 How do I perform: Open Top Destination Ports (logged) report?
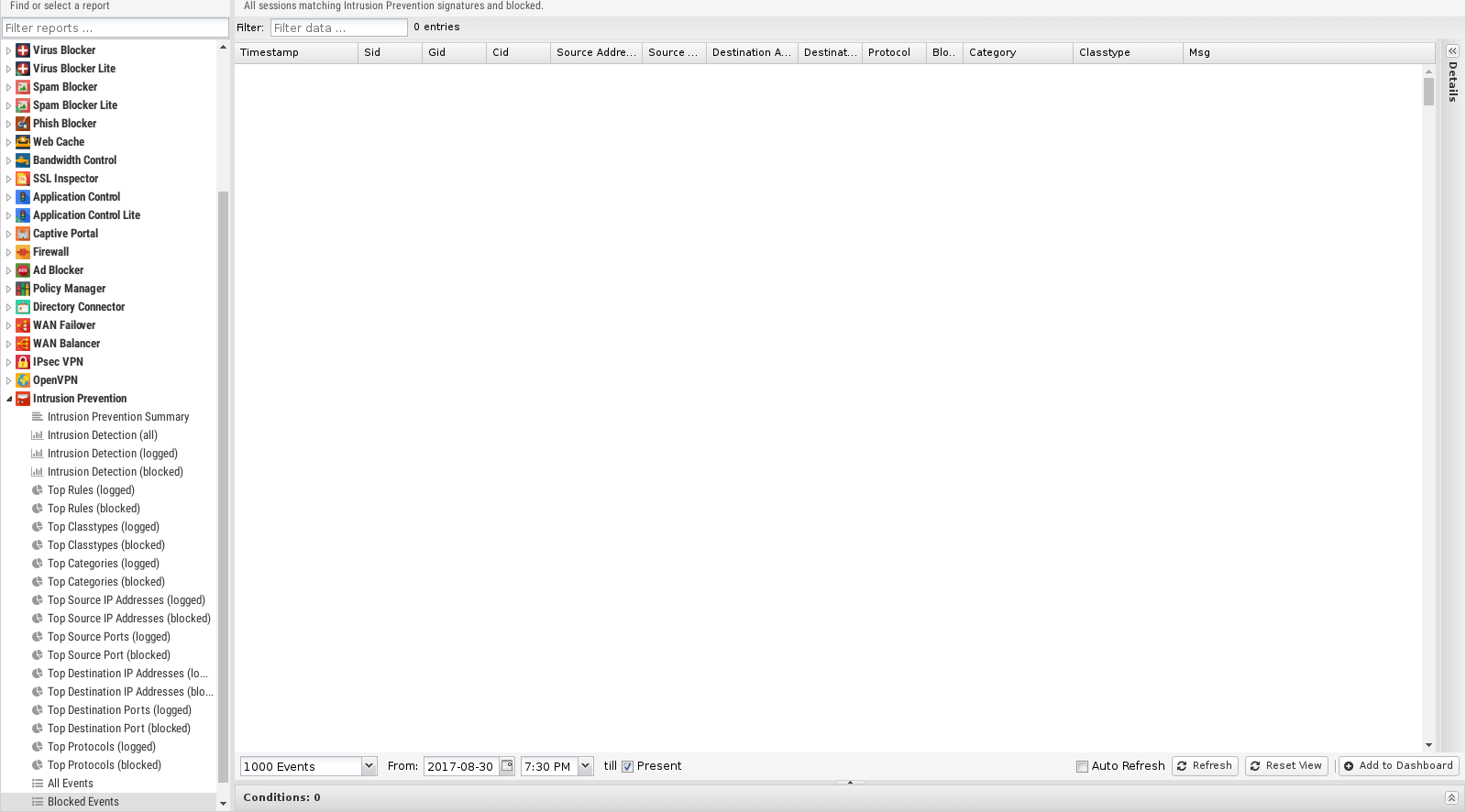click(120, 710)
